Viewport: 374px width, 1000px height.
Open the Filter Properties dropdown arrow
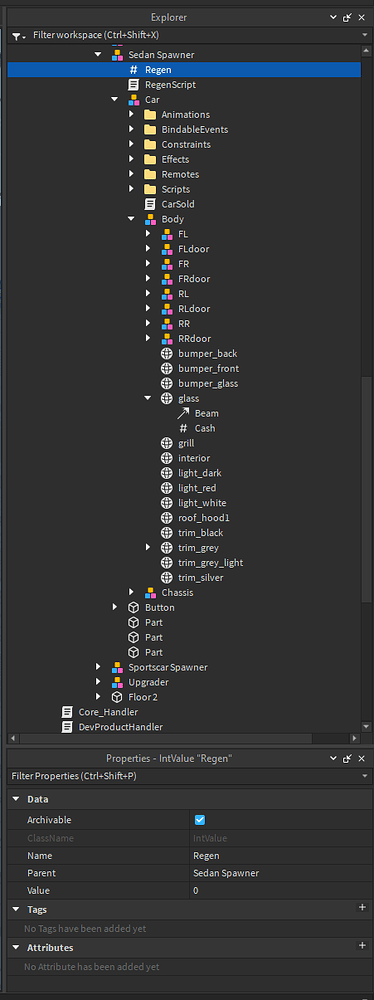[x=364, y=776]
